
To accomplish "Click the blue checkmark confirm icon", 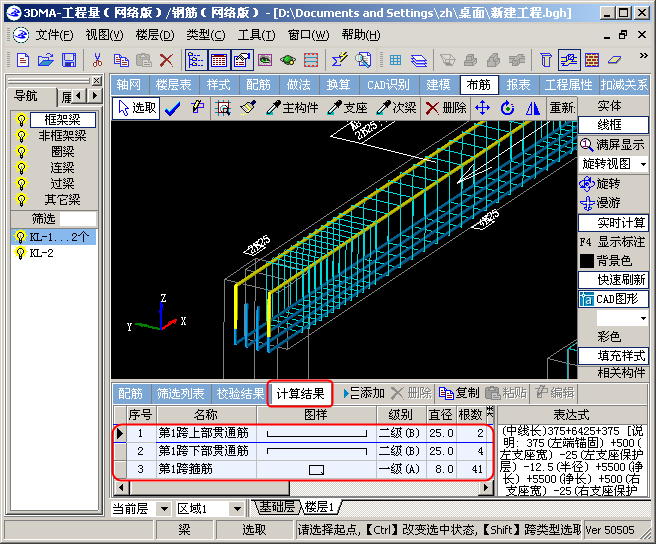I will [172, 109].
